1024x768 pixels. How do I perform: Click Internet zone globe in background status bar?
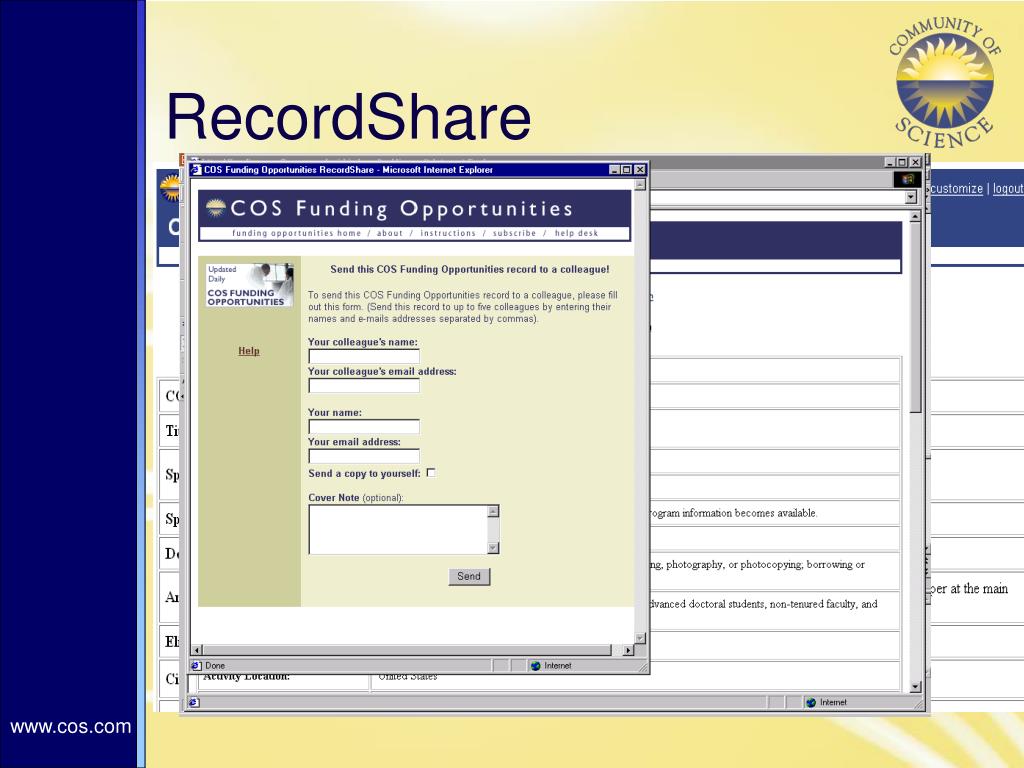pyautogui.click(x=811, y=702)
